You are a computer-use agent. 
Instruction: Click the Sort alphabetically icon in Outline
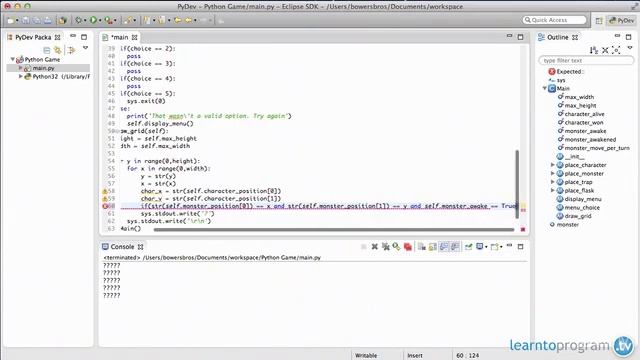(x=594, y=50)
